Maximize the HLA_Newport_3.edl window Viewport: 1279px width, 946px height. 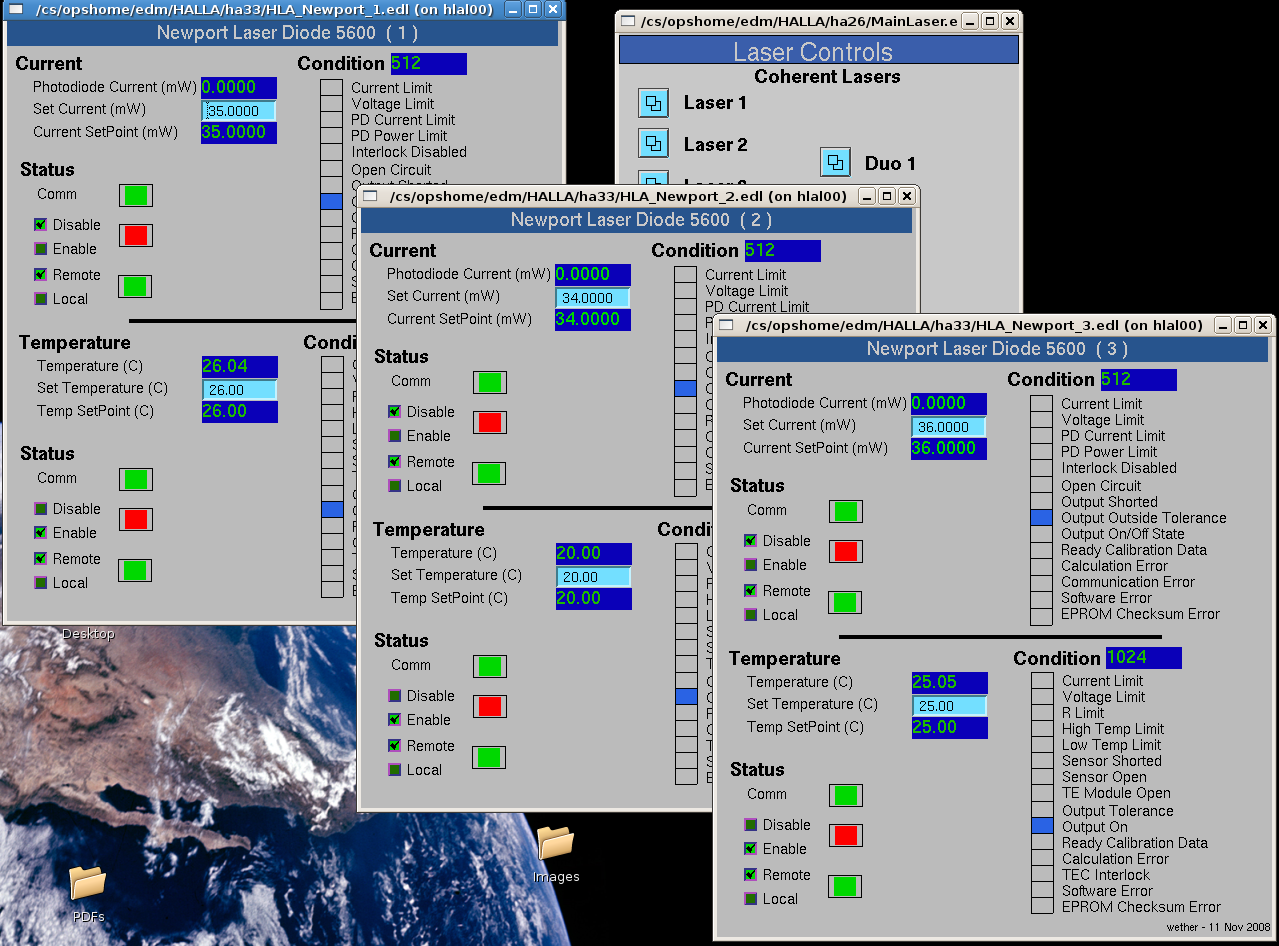(1242, 326)
